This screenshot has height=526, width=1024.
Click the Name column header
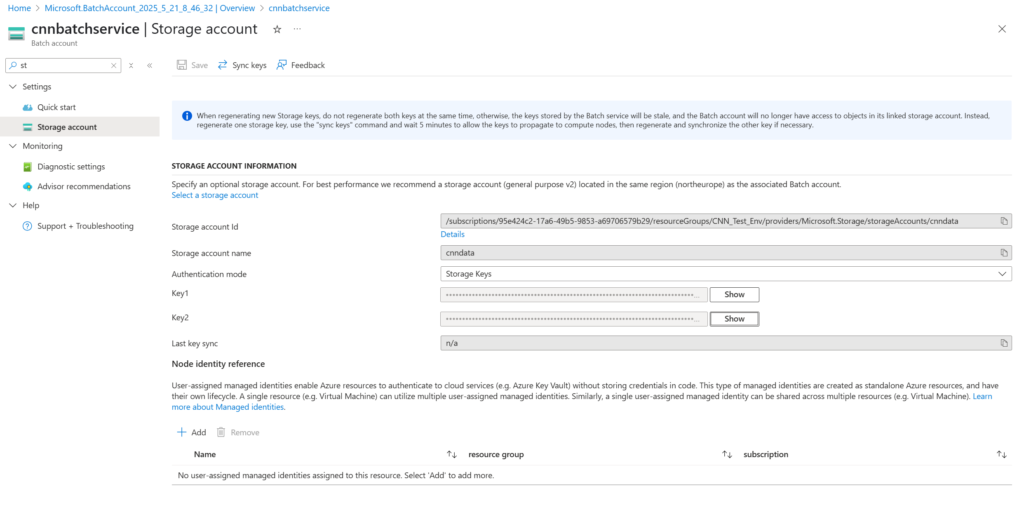pos(204,454)
